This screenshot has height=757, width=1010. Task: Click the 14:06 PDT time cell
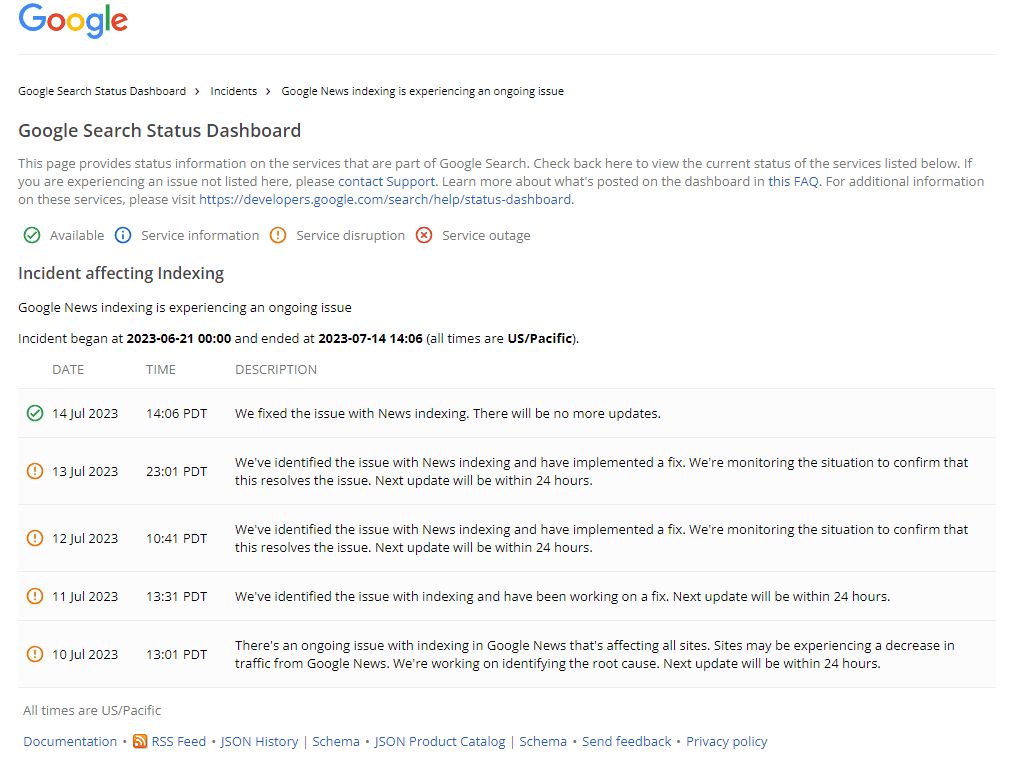point(176,414)
